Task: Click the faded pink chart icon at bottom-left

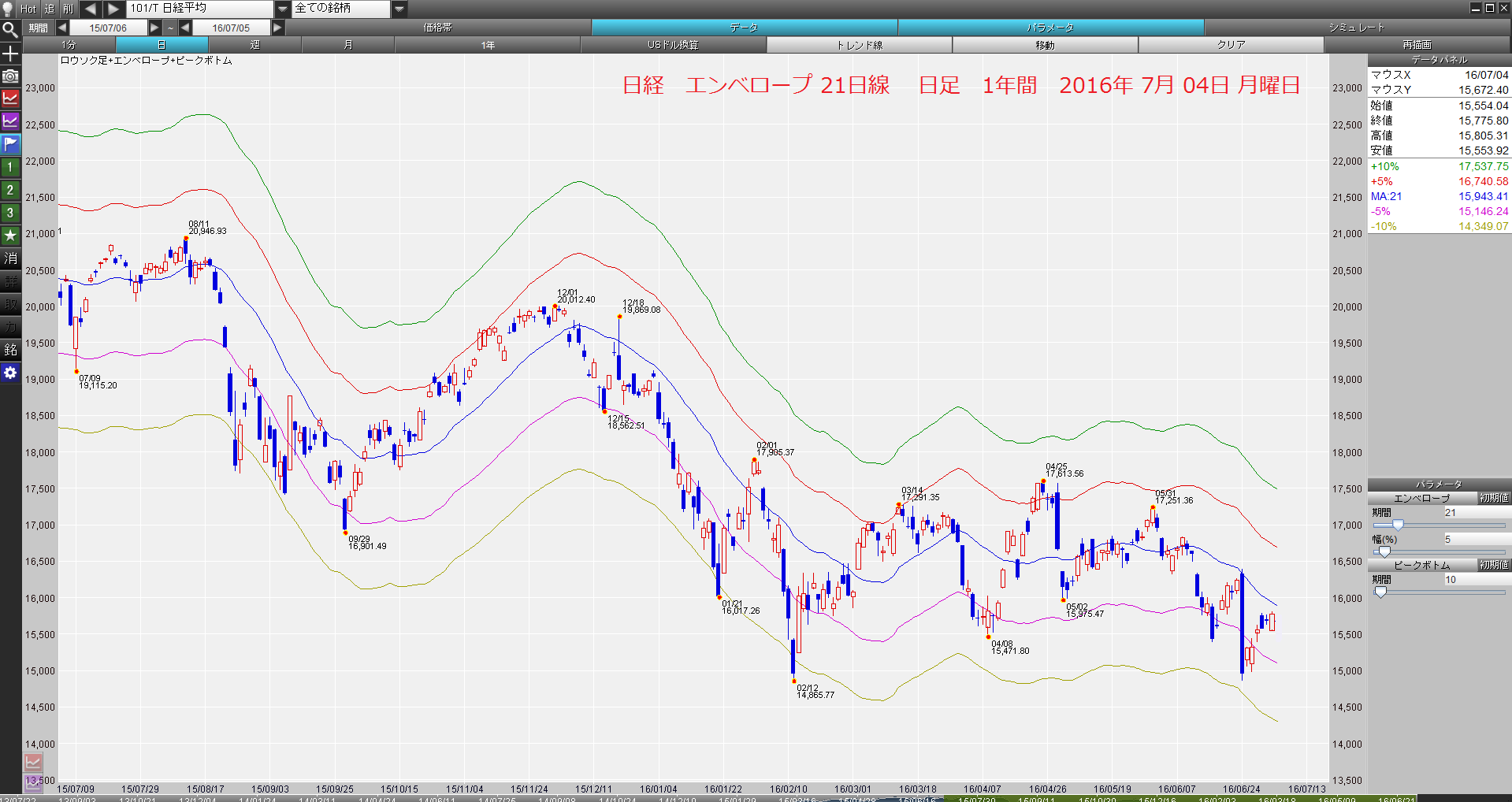Action: (33, 763)
